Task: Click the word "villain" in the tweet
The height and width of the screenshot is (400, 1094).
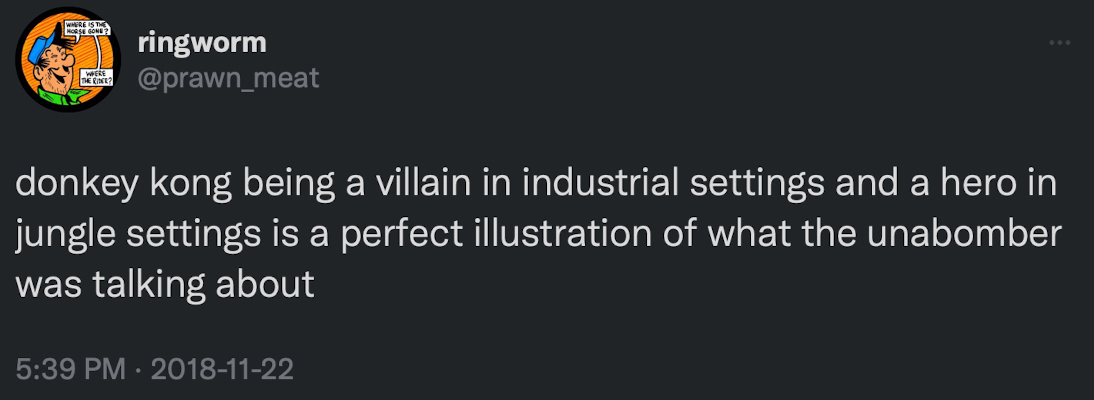Action: click(x=408, y=187)
